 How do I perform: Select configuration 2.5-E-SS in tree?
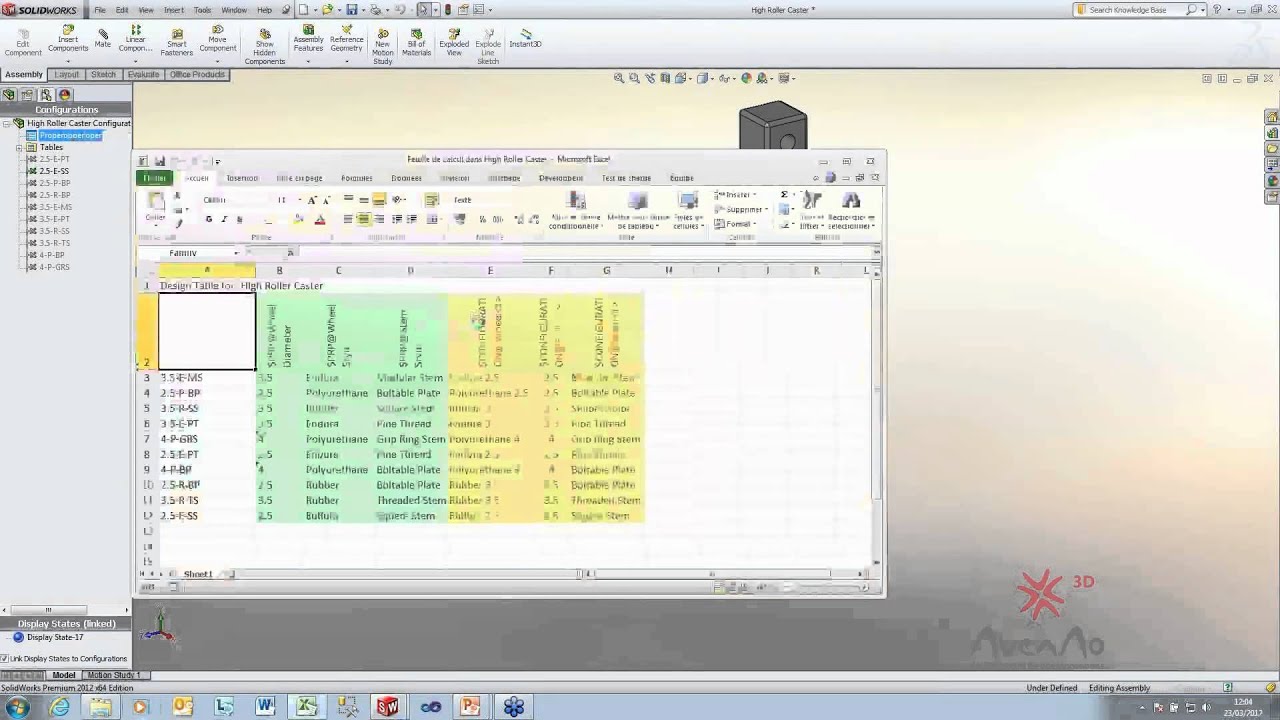point(54,171)
